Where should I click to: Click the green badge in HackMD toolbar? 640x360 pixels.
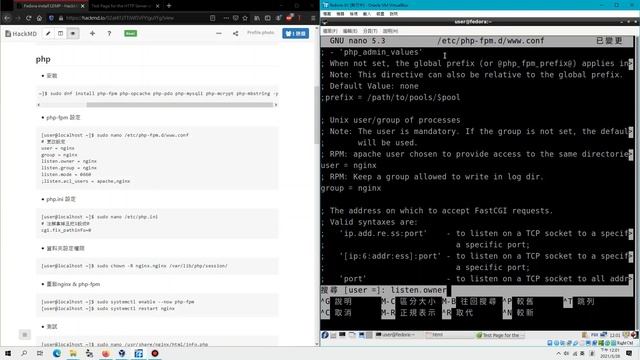pyautogui.click(x=131, y=33)
